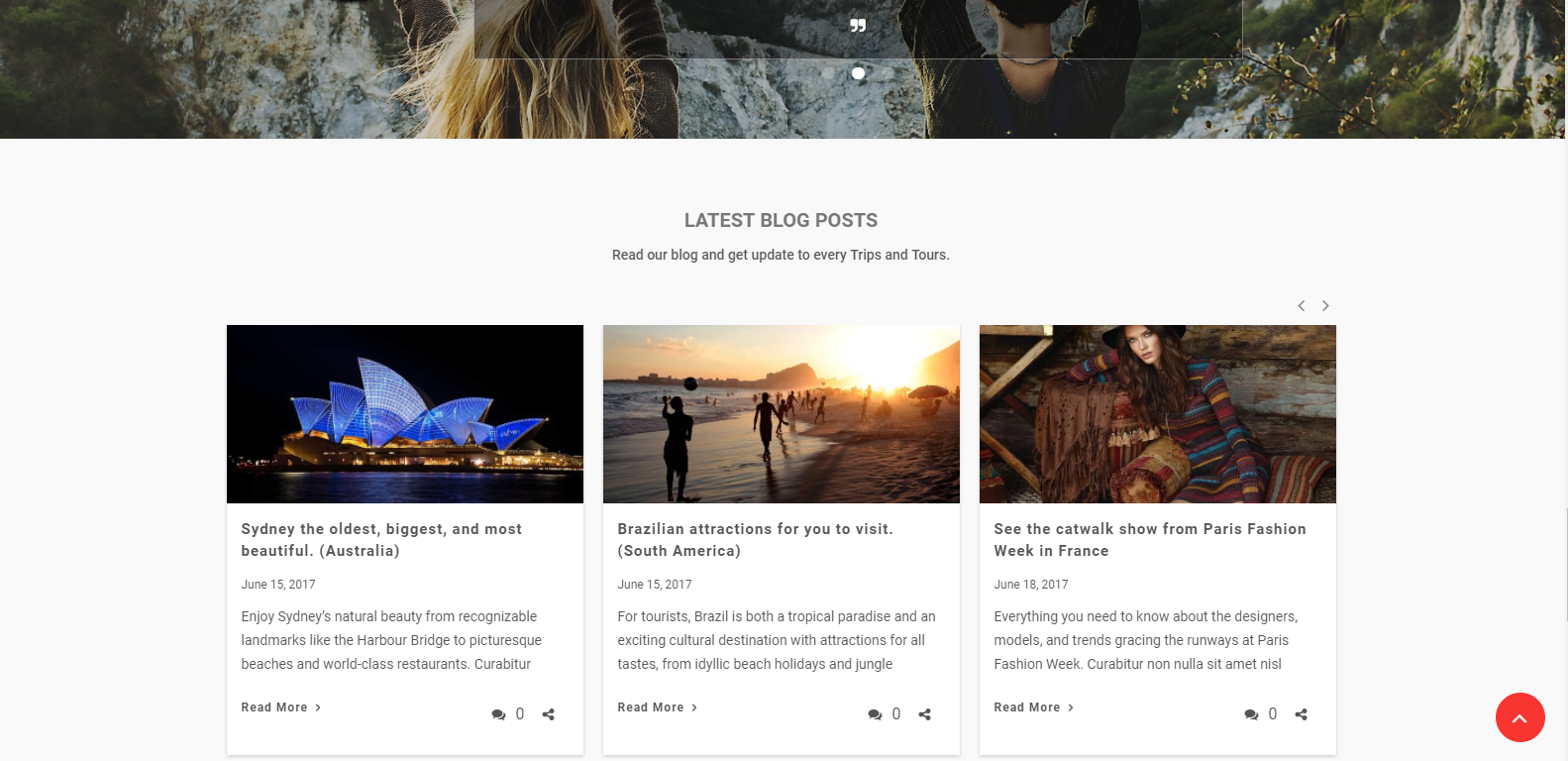Click the comments icon on Brazilian attractions post
Viewport: 1568px width, 761px height.
[x=875, y=714]
